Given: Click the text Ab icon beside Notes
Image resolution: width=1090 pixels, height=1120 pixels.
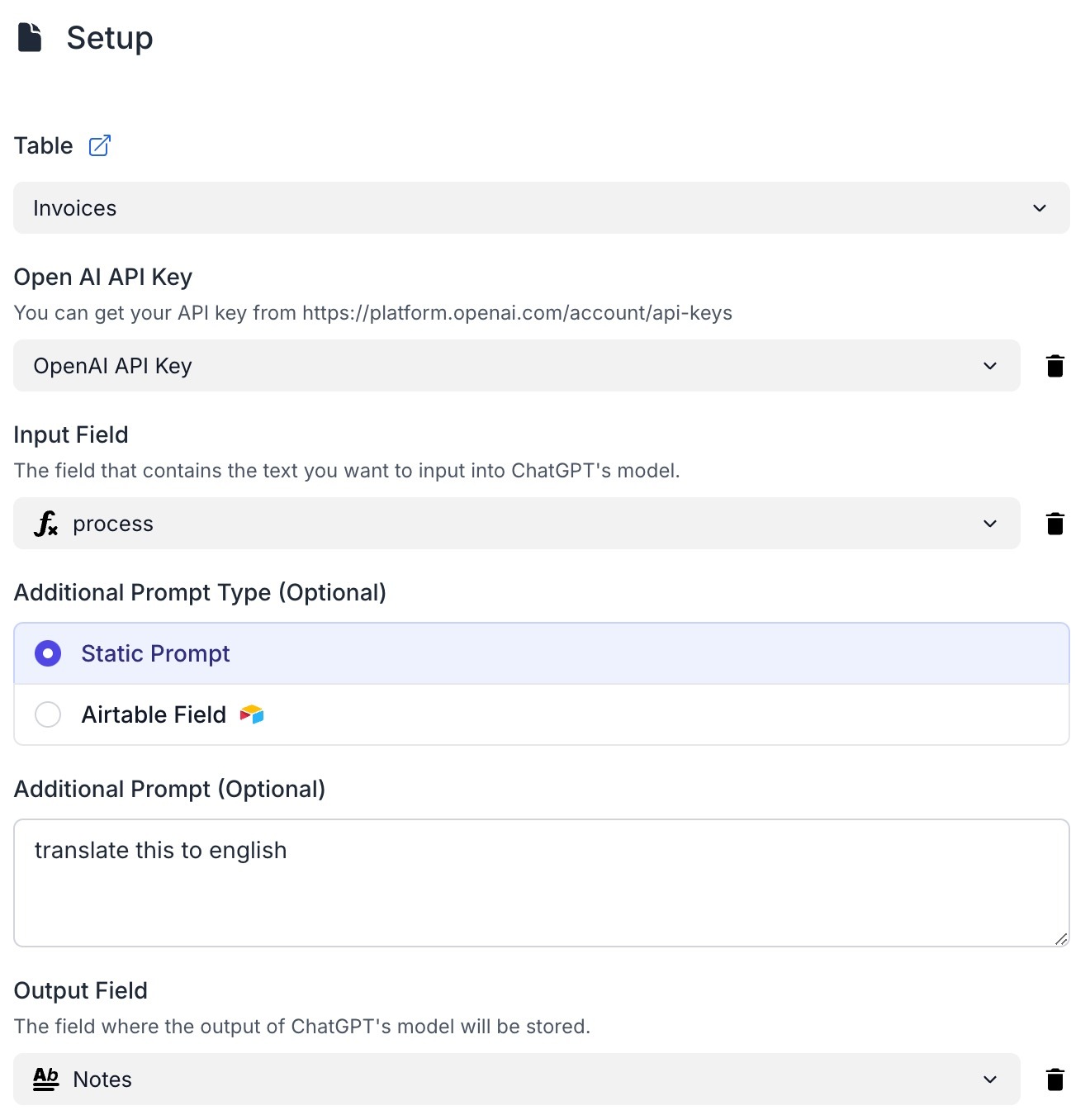Looking at the screenshot, I should pos(45,1080).
